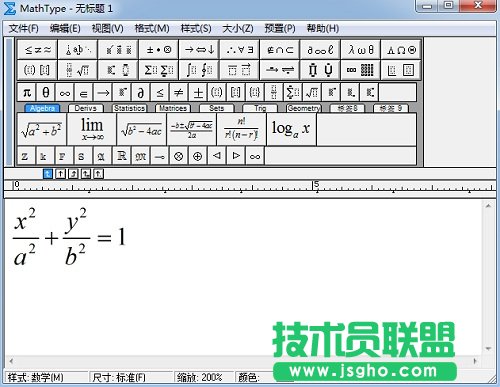Insert circled plus symbol in bottom bar
The height and width of the screenshot is (387, 500).
tap(198, 156)
